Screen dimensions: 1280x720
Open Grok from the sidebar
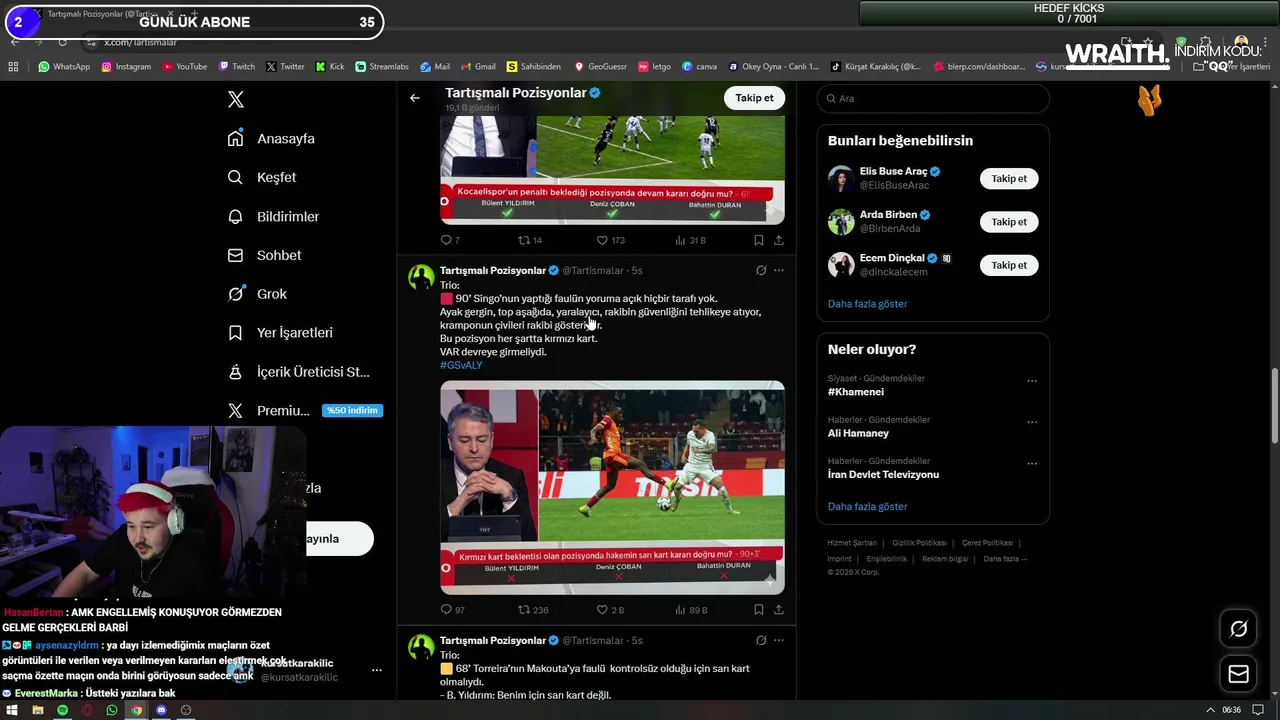pos(257,294)
